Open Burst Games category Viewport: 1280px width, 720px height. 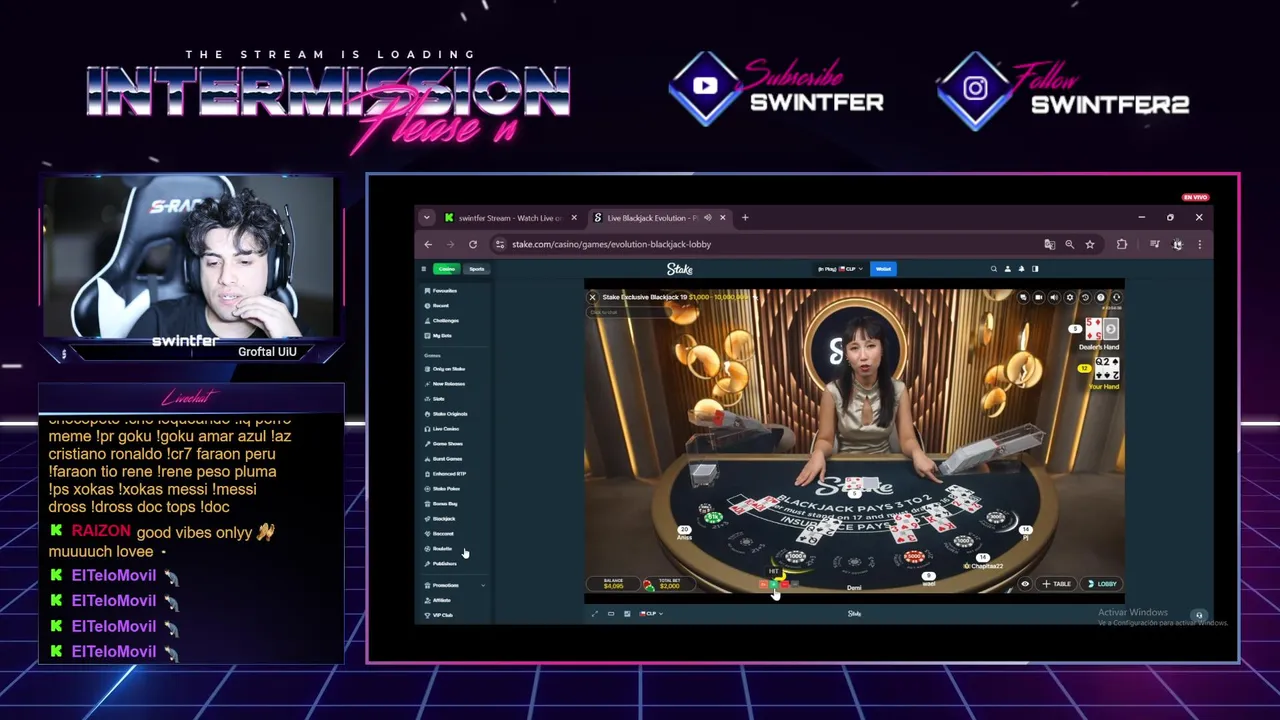click(444, 459)
